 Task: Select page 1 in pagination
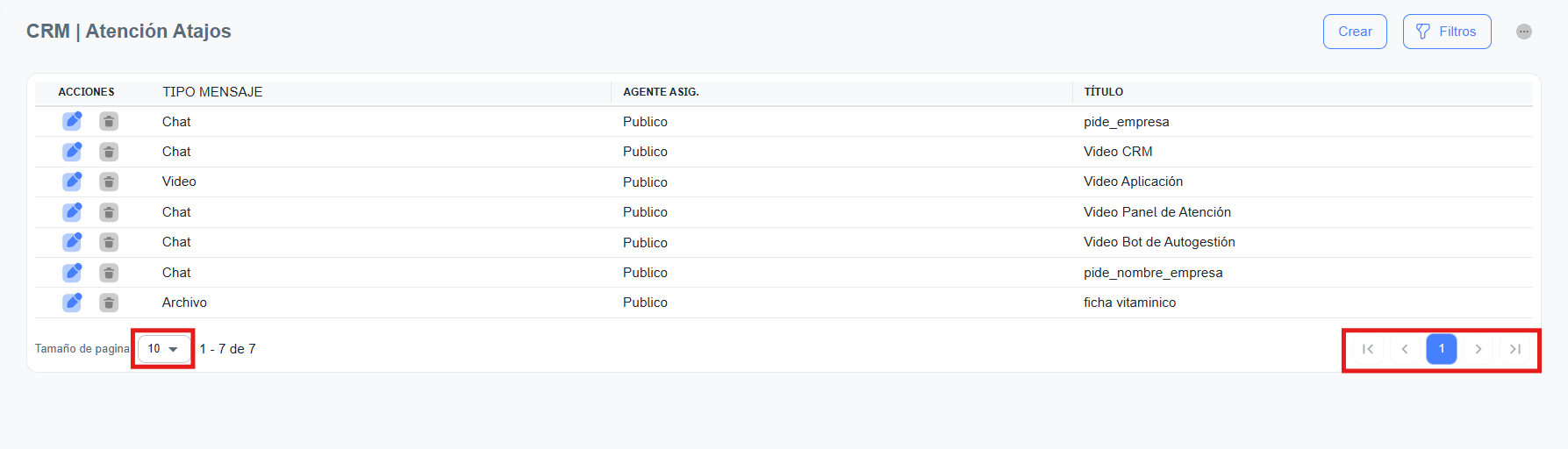pyautogui.click(x=1442, y=349)
